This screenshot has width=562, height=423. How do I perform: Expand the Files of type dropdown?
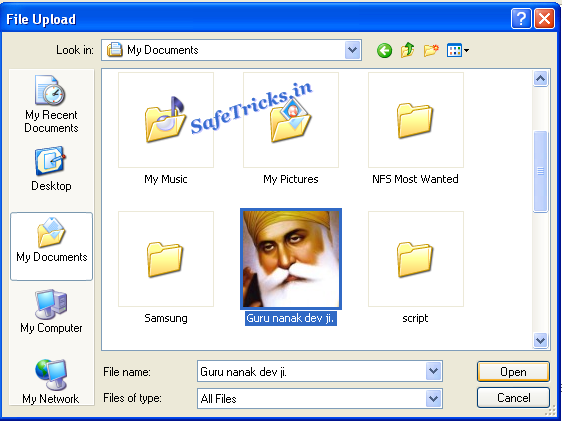tap(434, 398)
